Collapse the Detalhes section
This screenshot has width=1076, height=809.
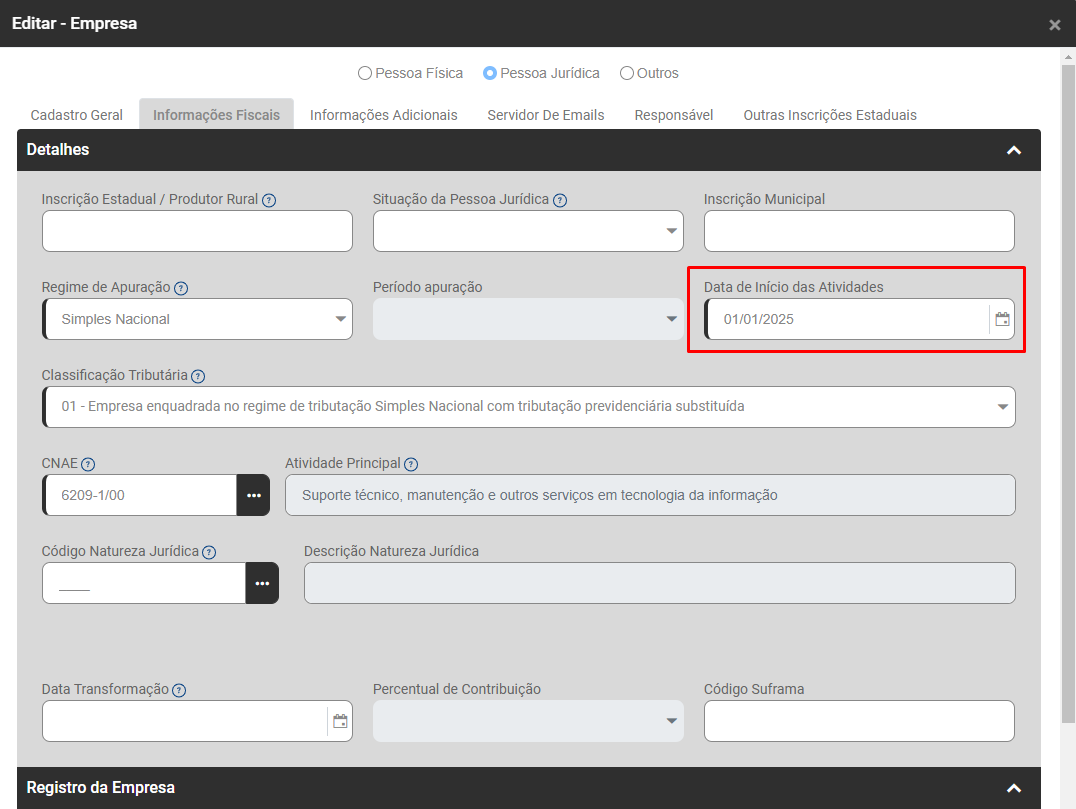[1013, 150]
